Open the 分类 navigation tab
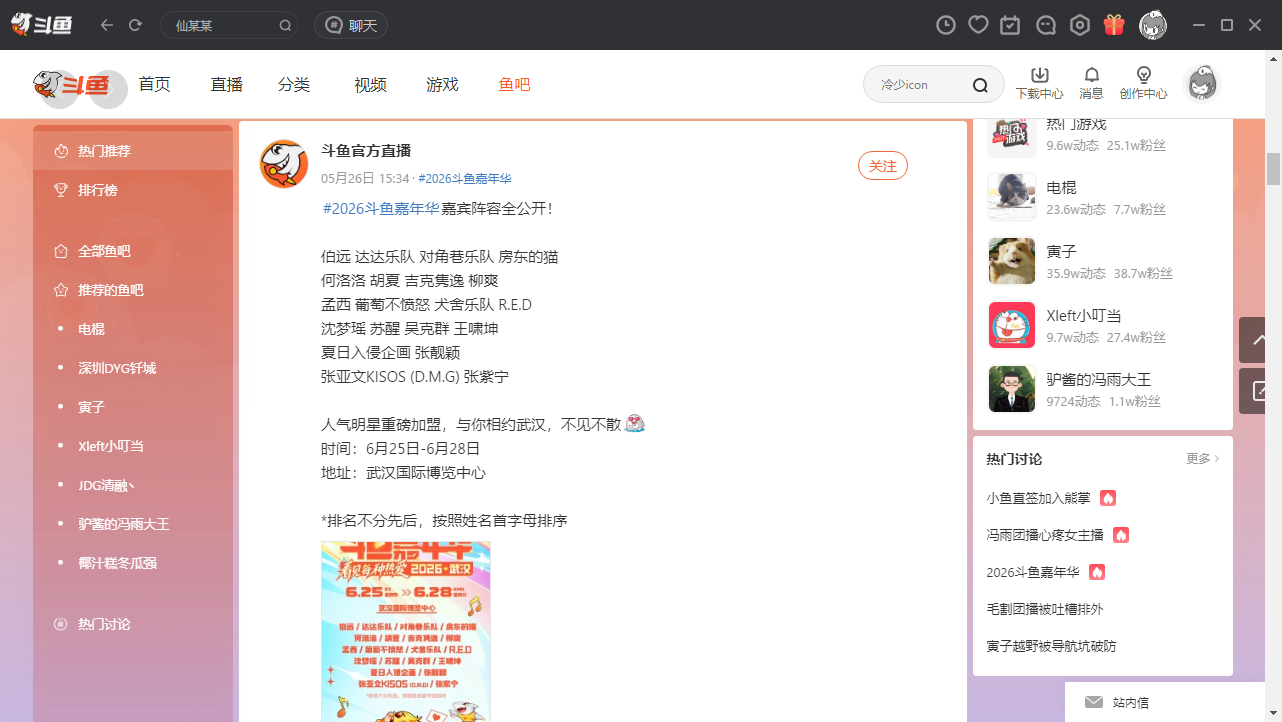 click(x=294, y=85)
